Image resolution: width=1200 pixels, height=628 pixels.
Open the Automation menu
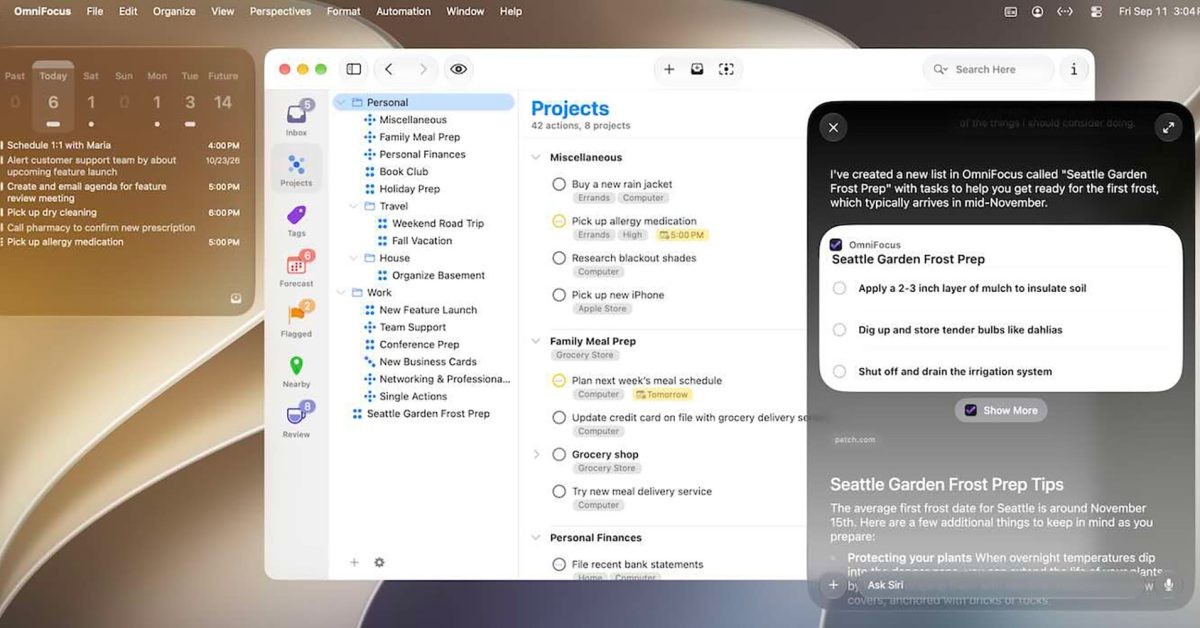[403, 12]
